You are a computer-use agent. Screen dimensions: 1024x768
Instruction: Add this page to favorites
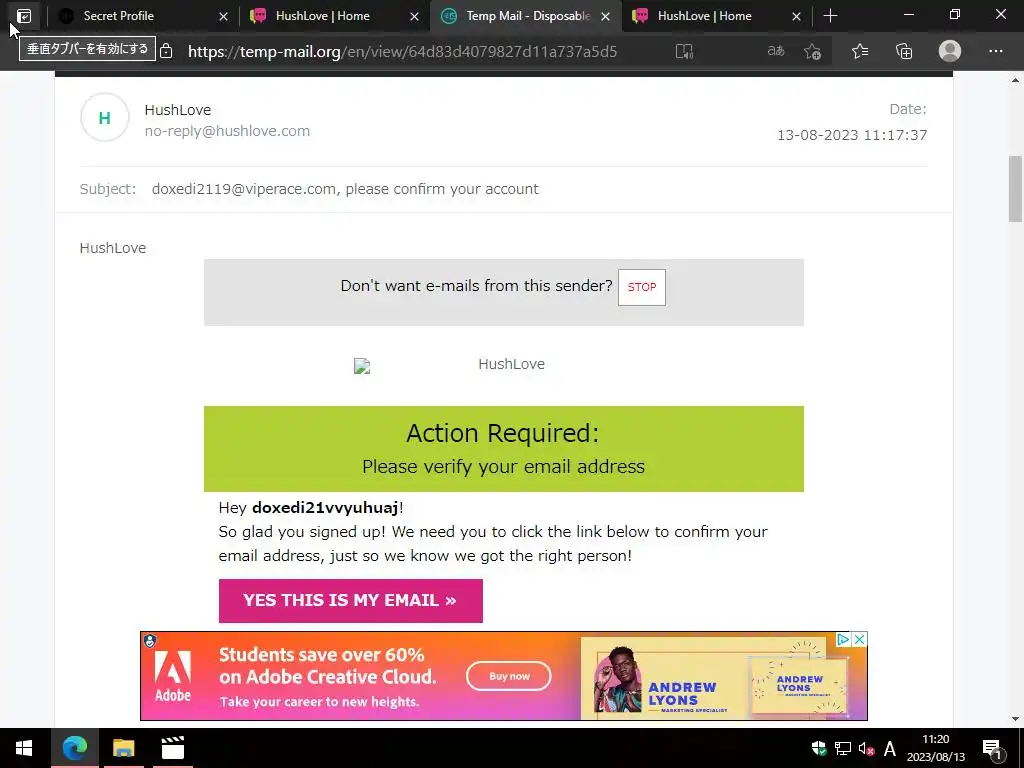tap(812, 51)
